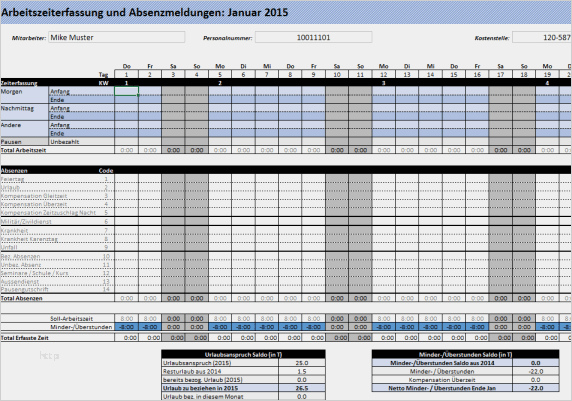Click the Tag label left of day numbers
572x401 pixels.
pos(104,75)
